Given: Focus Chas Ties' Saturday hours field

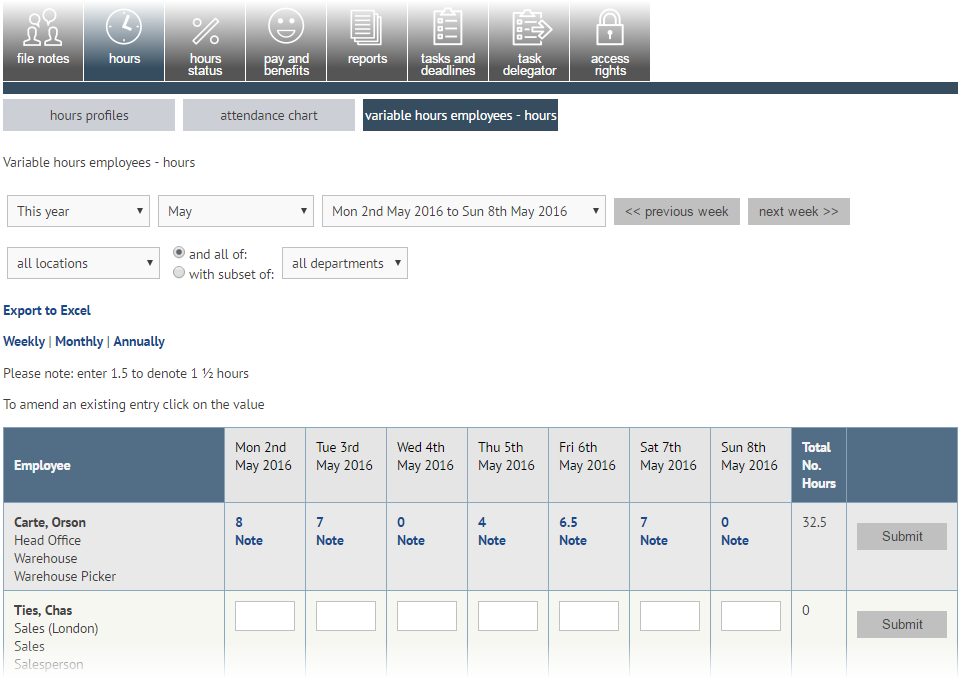Looking at the screenshot, I should (x=669, y=616).
